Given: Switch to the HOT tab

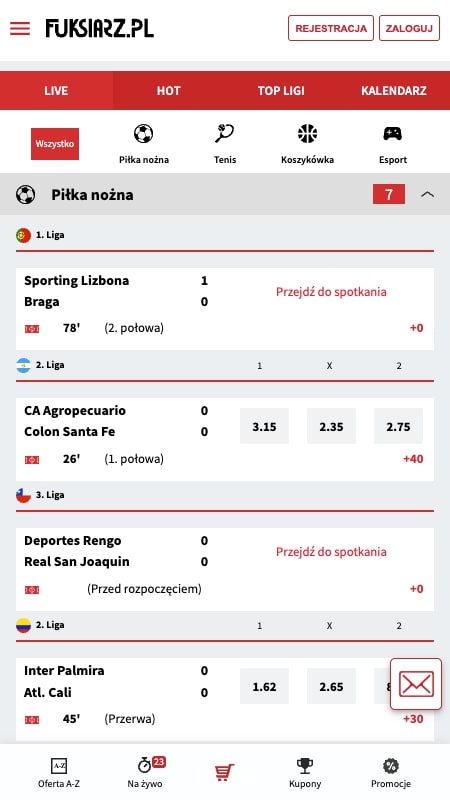Looking at the screenshot, I should click(x=168, y=91).
